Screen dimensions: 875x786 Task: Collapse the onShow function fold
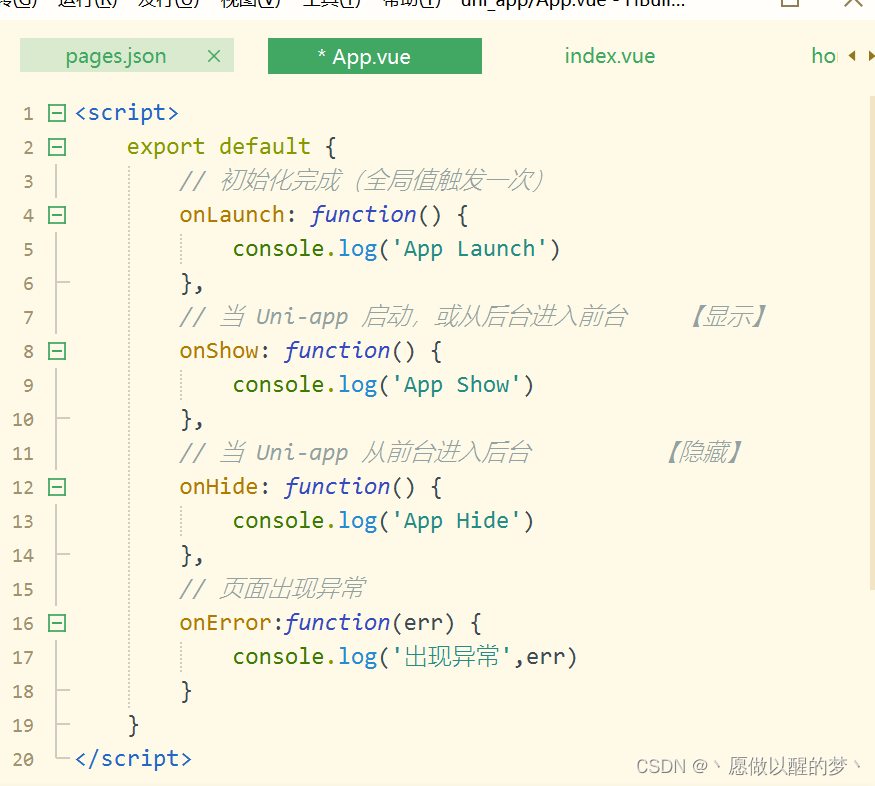point(57,351)
